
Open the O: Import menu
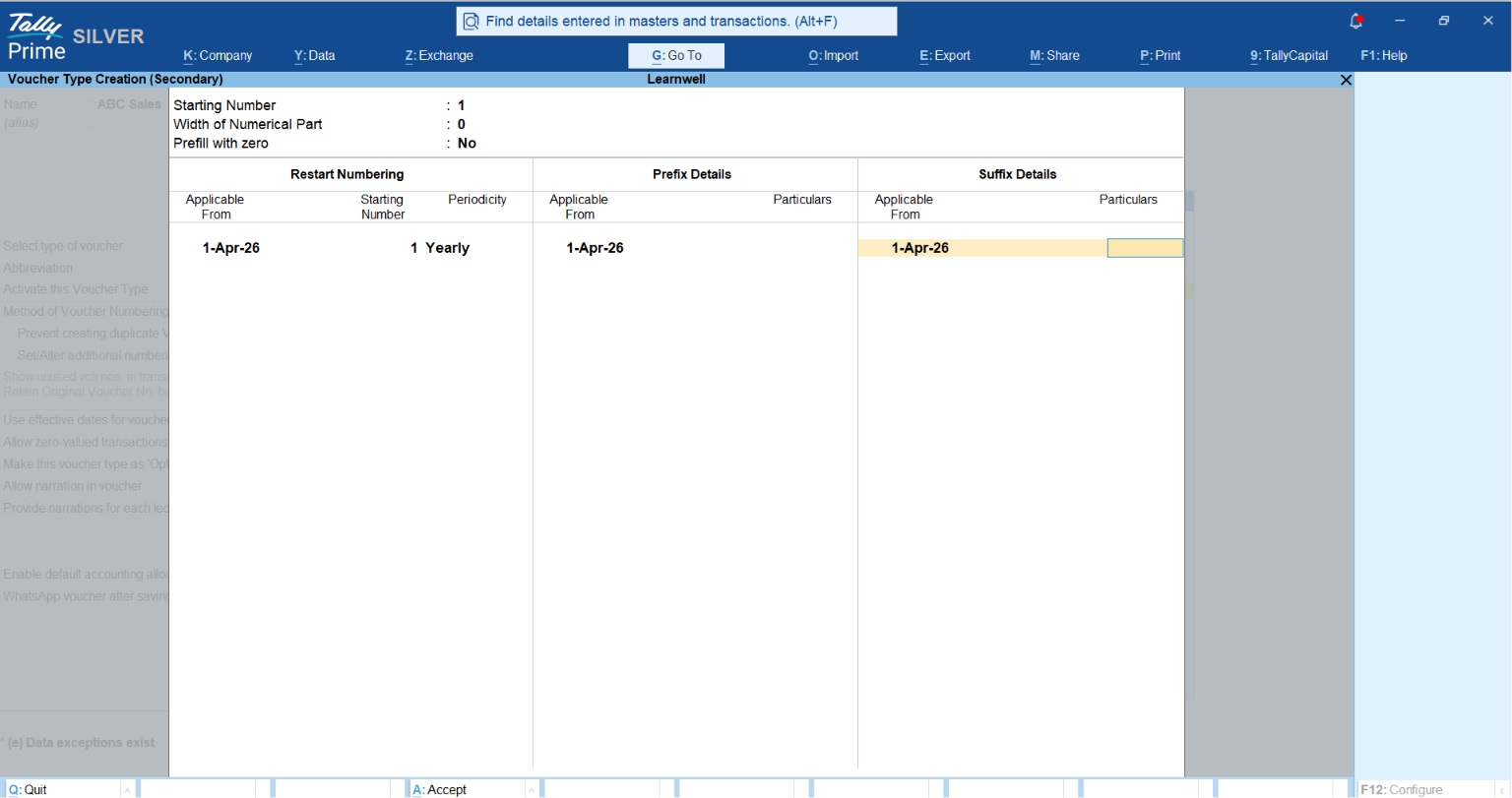pos(834,55)
